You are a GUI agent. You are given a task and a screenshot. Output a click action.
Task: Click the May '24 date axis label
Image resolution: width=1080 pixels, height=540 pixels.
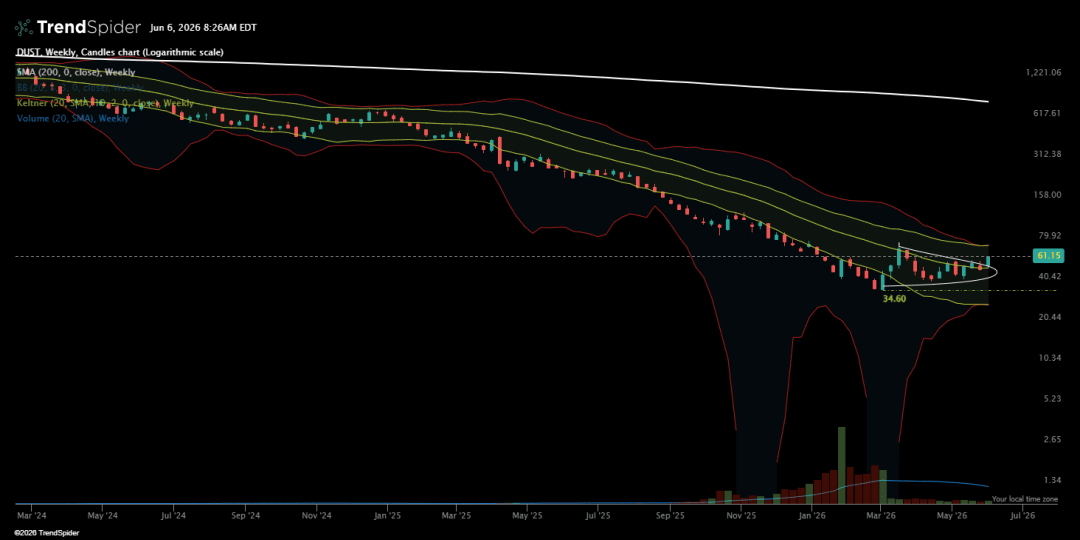(x=101, y=515)
